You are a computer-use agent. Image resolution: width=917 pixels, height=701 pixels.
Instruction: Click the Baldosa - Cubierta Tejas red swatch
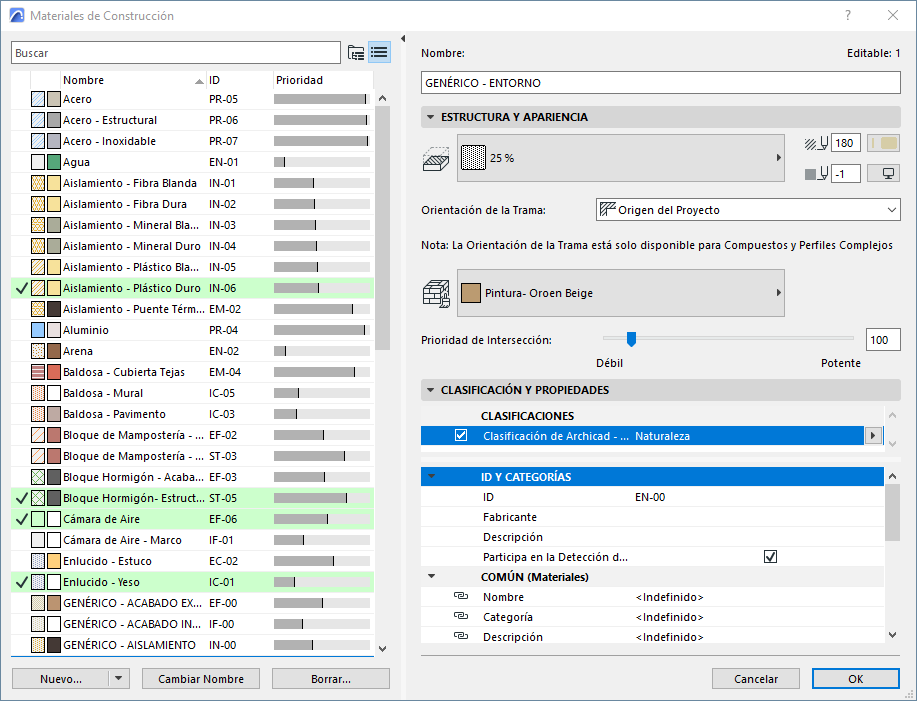pyautogui.click(x=54, y=372)
